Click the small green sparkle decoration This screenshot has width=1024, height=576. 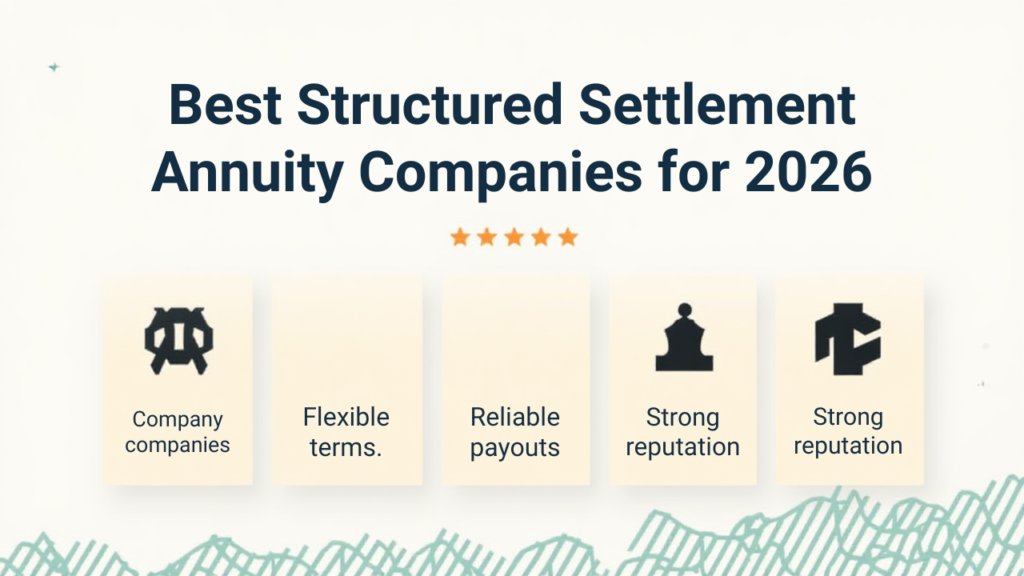[54, 67]
